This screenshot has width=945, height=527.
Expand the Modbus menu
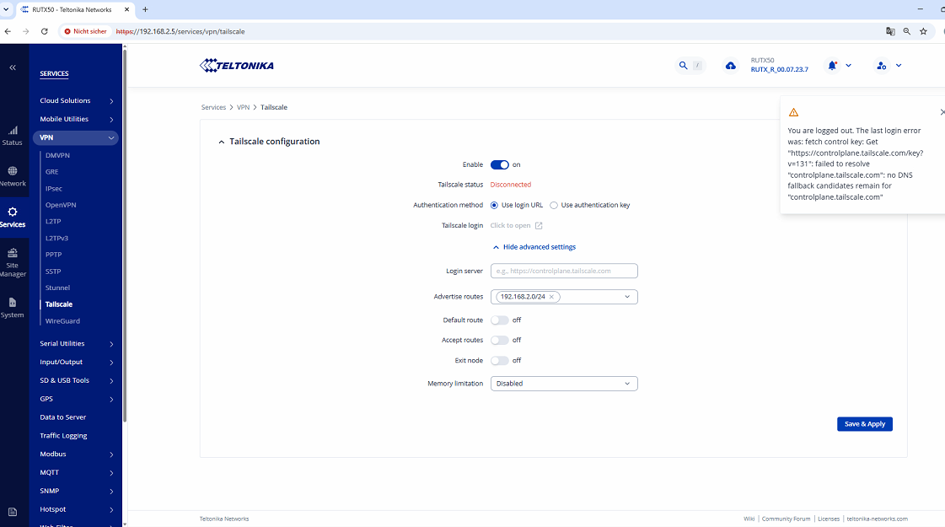(76, 454)
